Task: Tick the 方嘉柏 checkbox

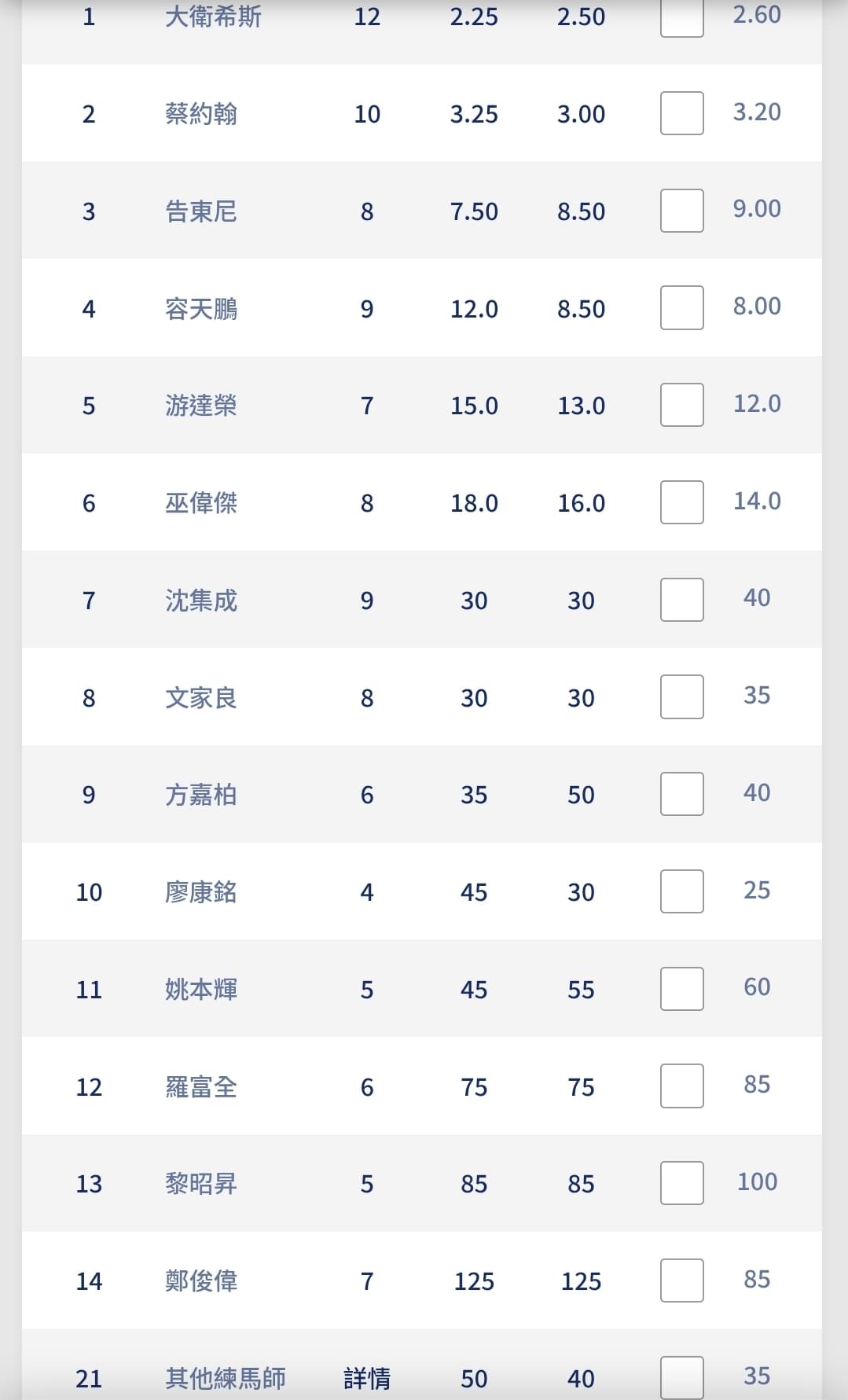Action: pyautogui.click(x=681, y=794)
